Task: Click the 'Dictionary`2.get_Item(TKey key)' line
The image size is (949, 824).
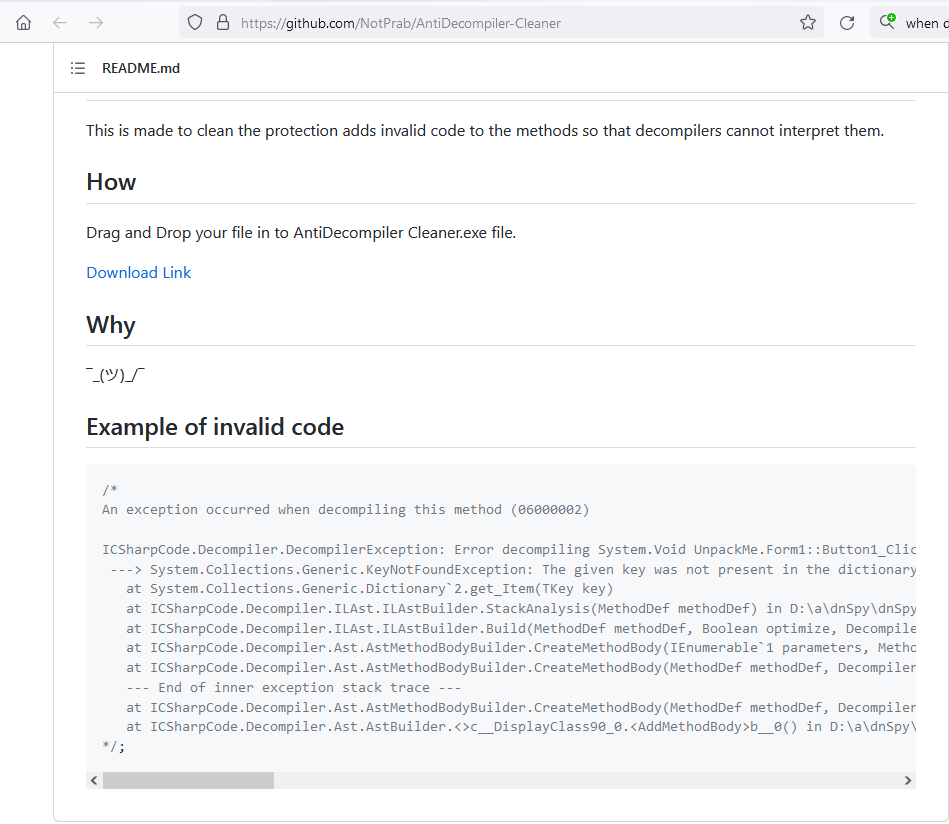Action: tap(370, 588)
